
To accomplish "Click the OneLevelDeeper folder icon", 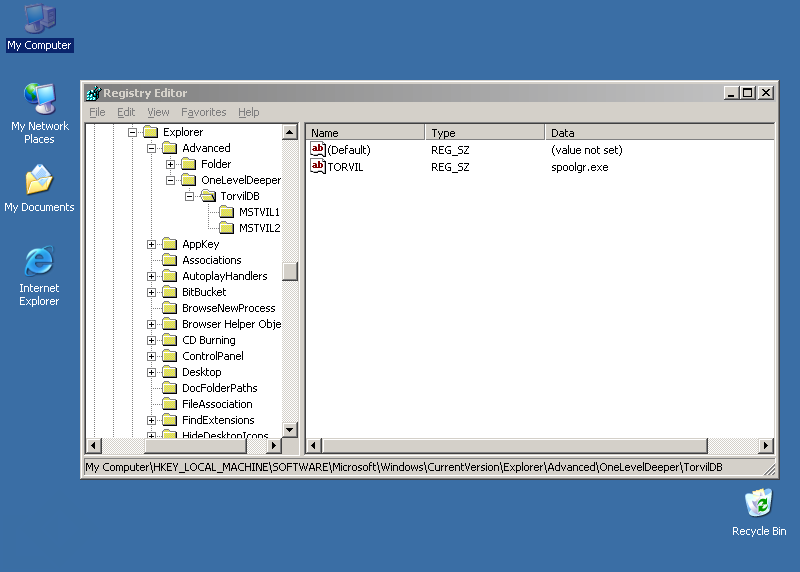I will coord(189,180).
